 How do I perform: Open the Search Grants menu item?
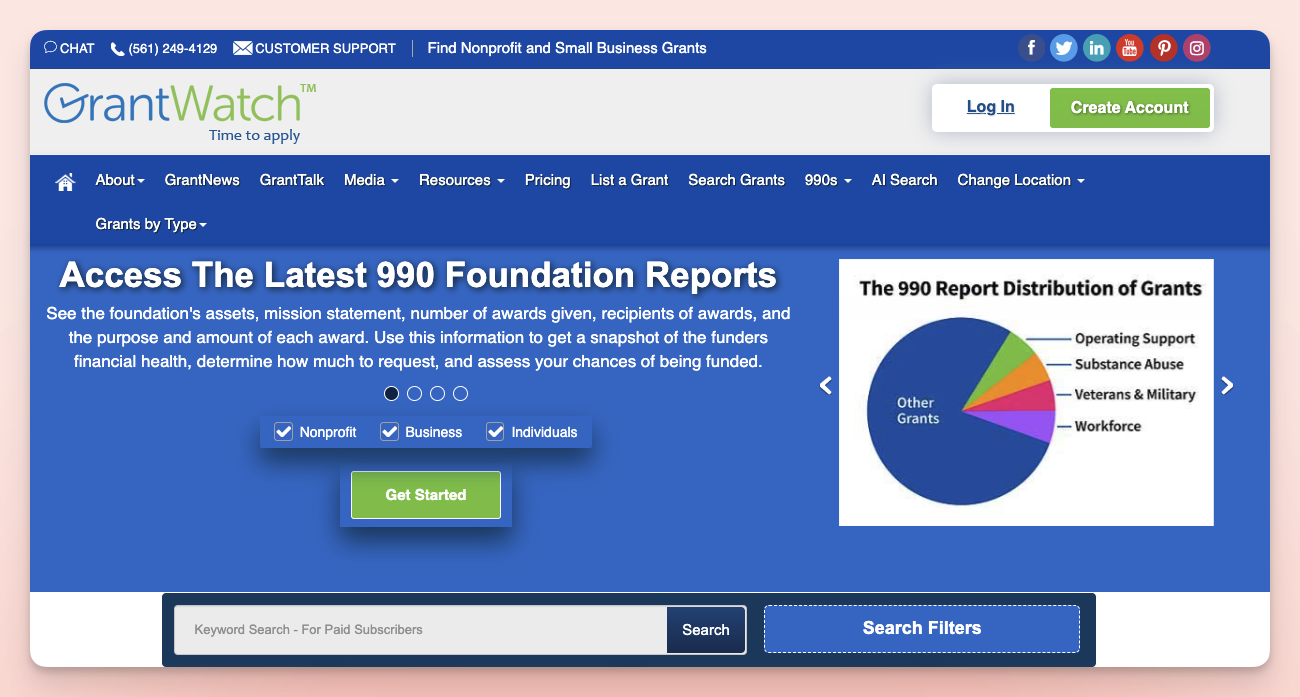[x=736, y=180]
